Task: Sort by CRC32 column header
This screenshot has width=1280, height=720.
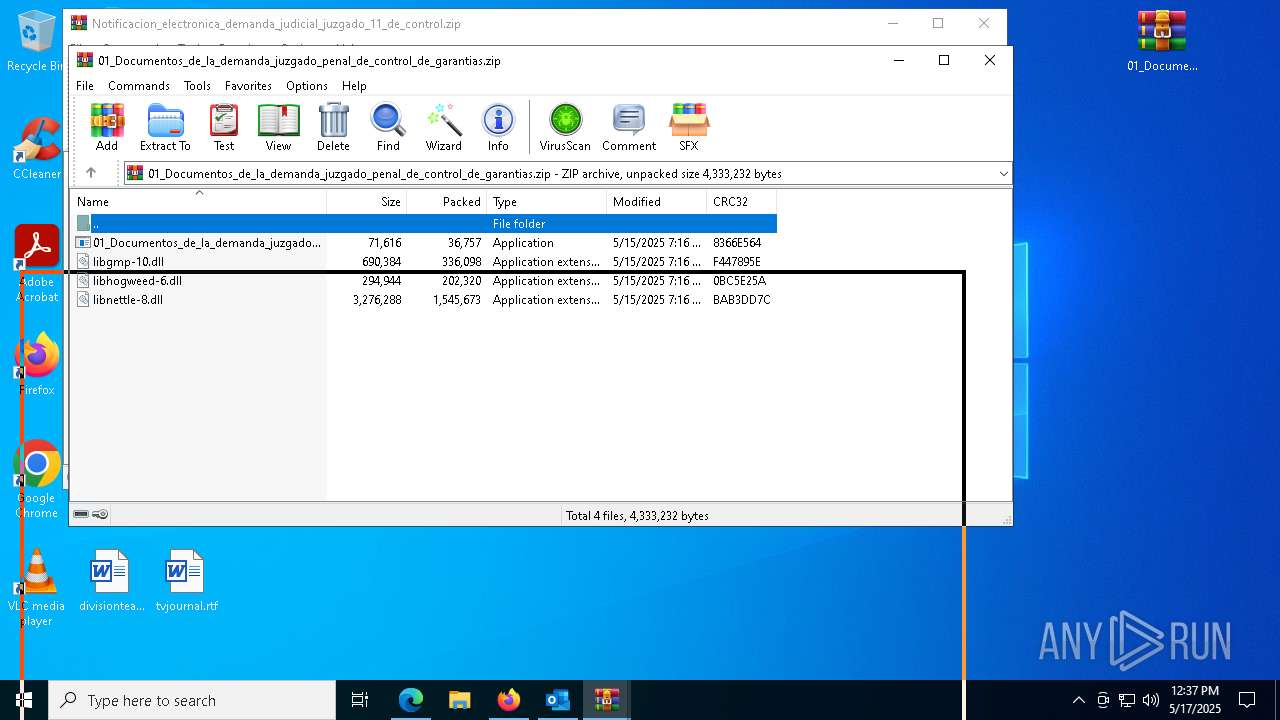Action: (742, 202)
